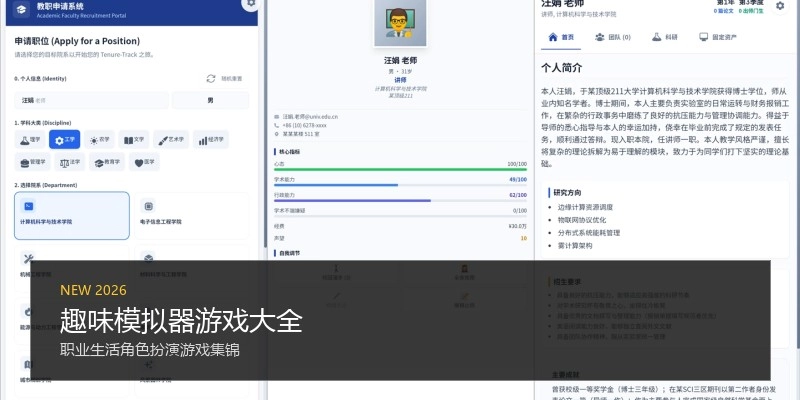Pick the 医学 heart chip
Image resolution: width=800 pixels, height=400 pixels.
pos(144,162)
